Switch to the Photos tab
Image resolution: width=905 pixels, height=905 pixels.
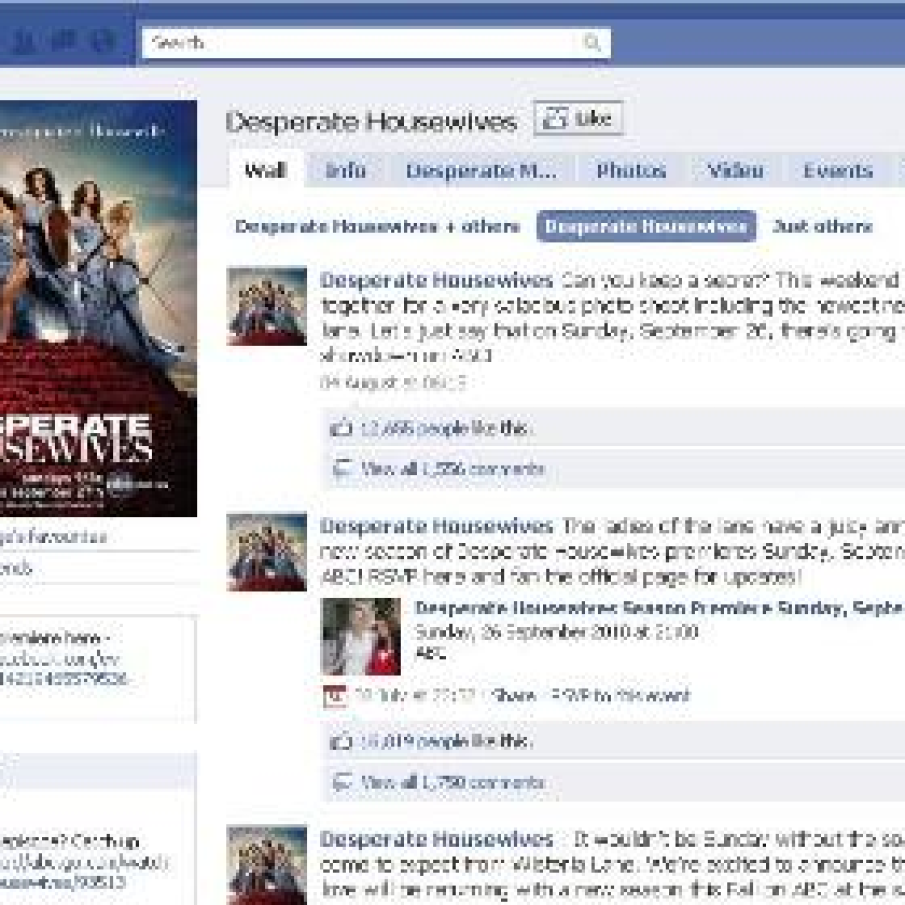pyautogui.click(x=631, y=171)
